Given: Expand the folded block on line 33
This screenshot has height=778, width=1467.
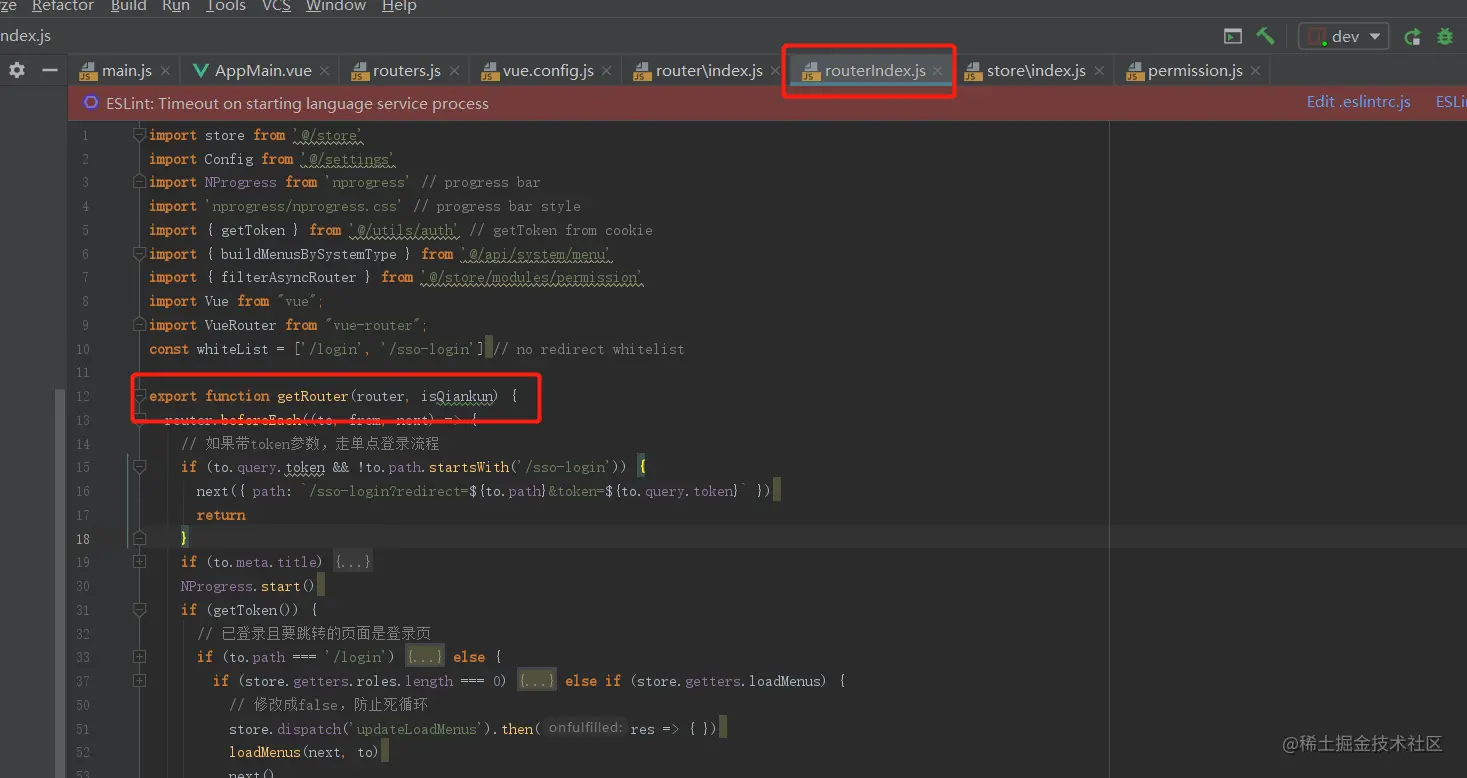Looking at the screenshot, I should (139, 657).
